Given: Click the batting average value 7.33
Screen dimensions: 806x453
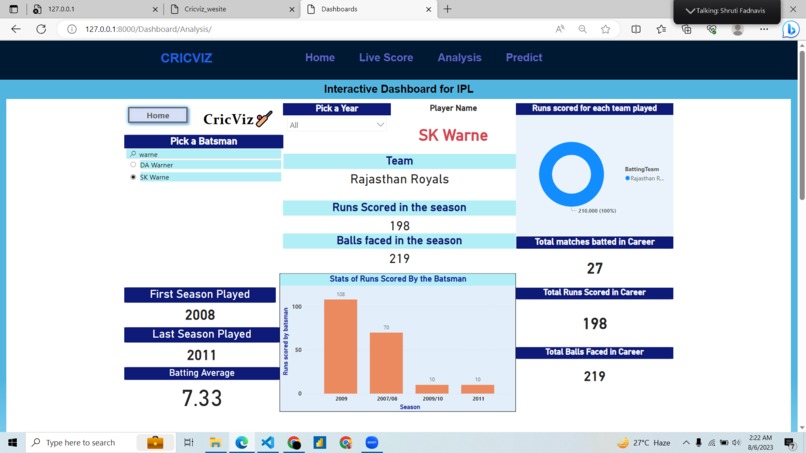Looking at the screenshot, I should click(x=202, y=398).
